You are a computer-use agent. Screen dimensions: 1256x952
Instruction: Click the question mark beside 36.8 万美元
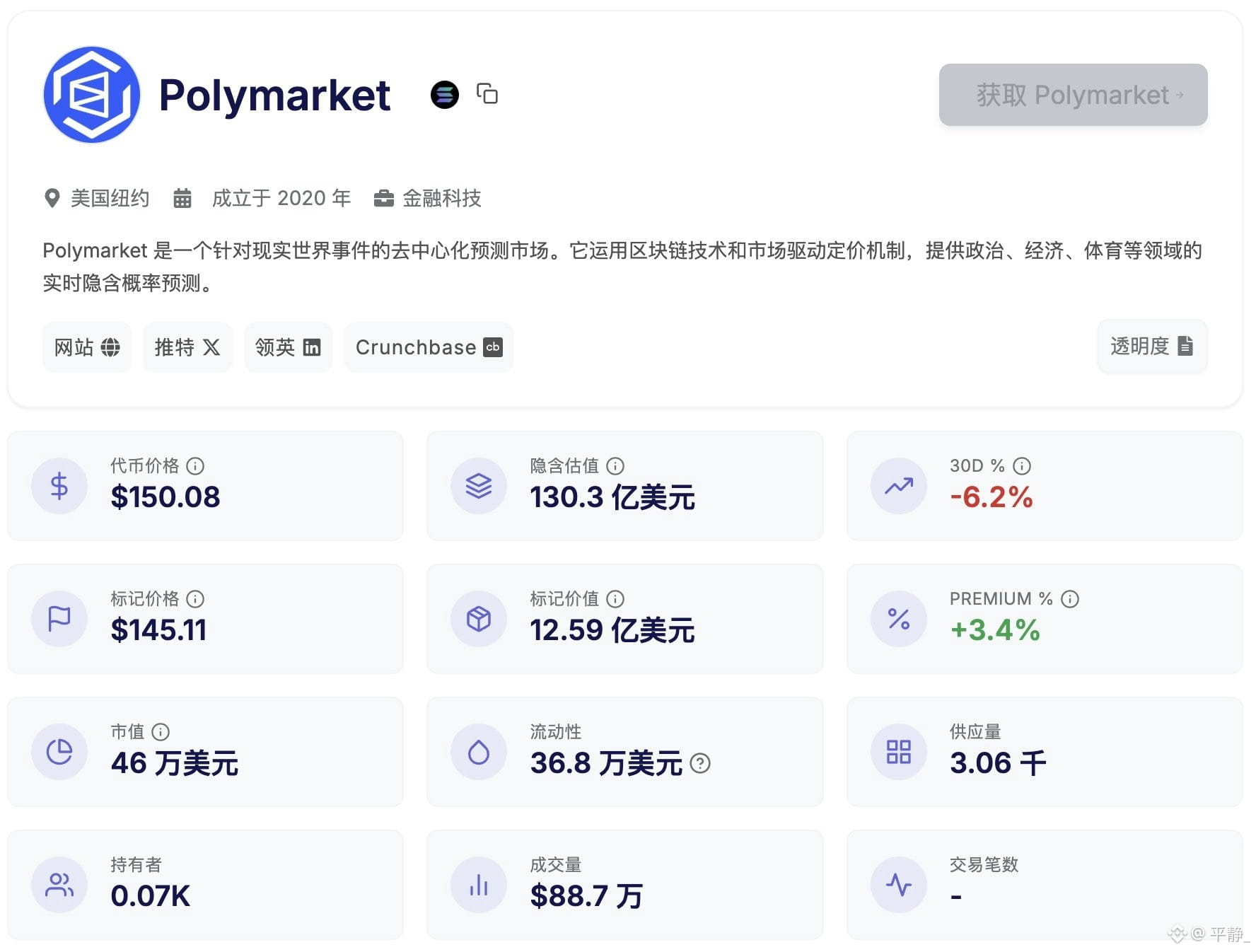pos(700,764)
